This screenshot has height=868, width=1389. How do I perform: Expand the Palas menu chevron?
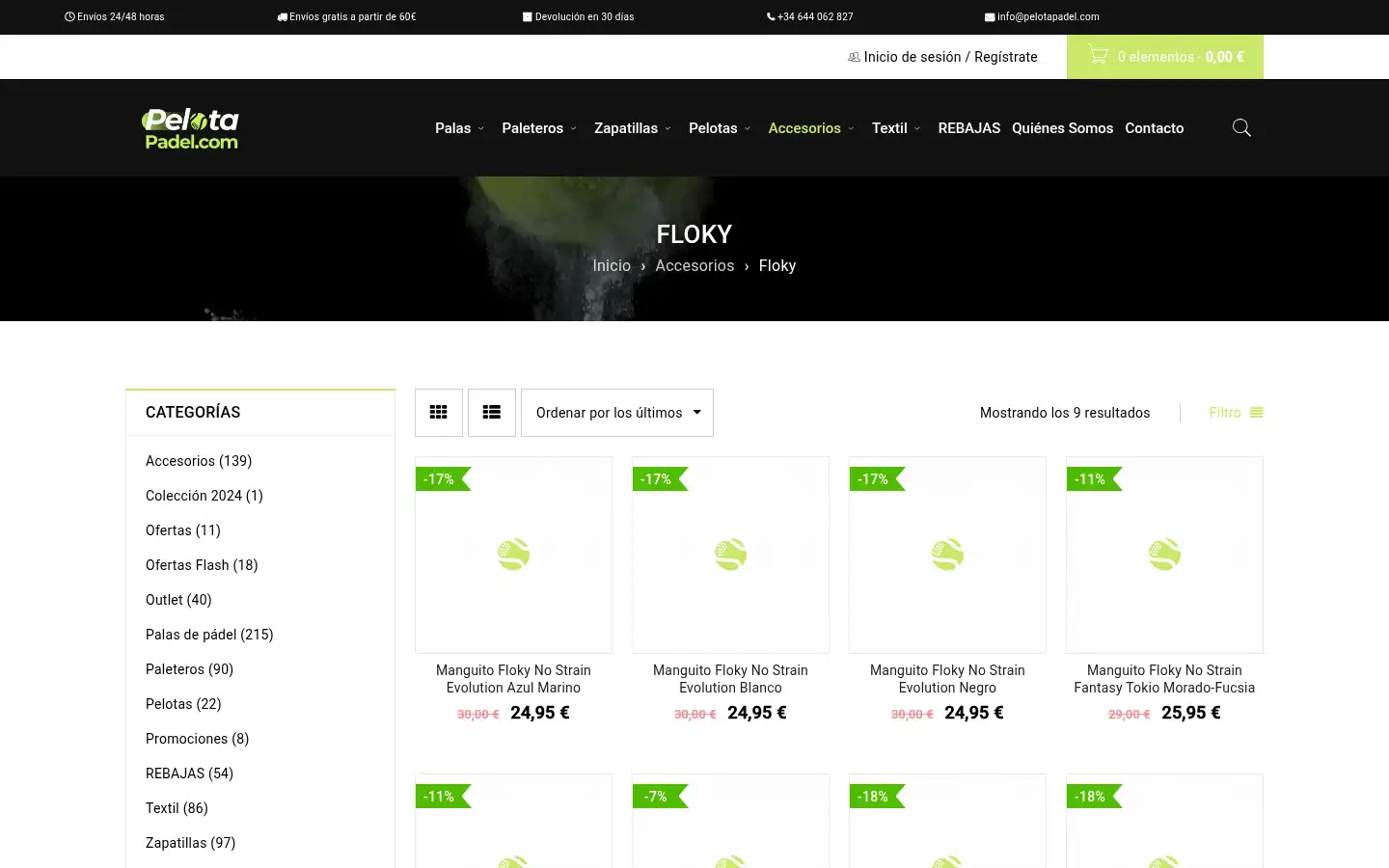pyautogui.click(x=480, y=128)
